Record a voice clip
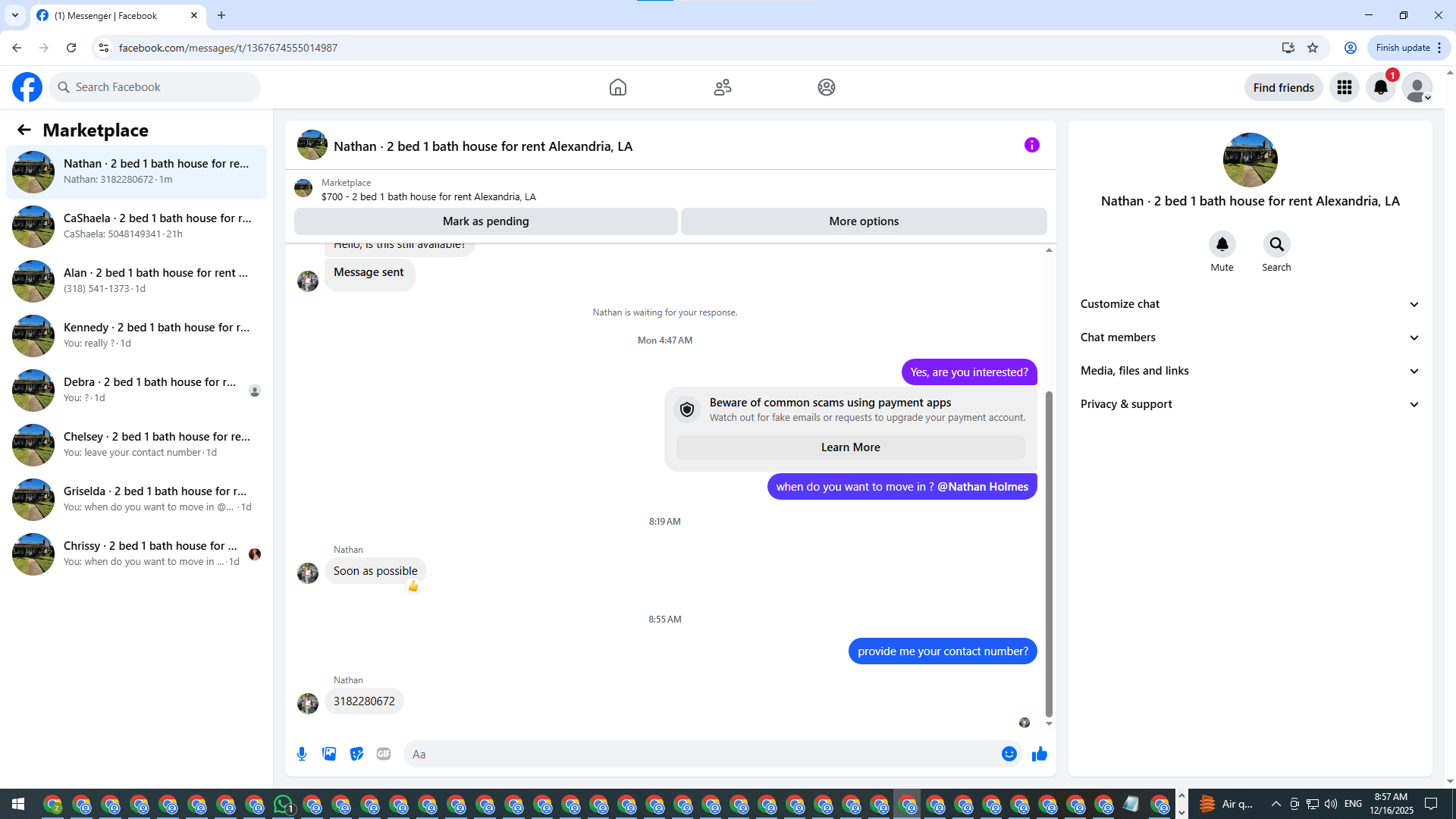The width and height of the screenshot is (1456, 819). tap(302, 754)
